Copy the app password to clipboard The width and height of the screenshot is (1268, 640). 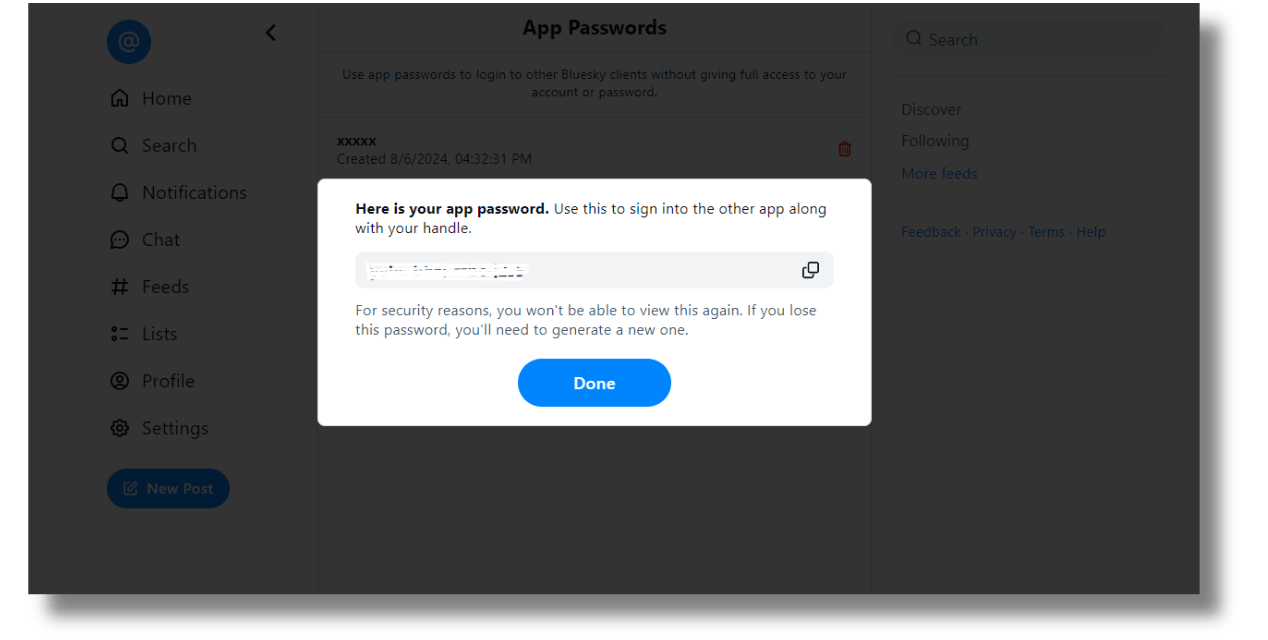810,270
